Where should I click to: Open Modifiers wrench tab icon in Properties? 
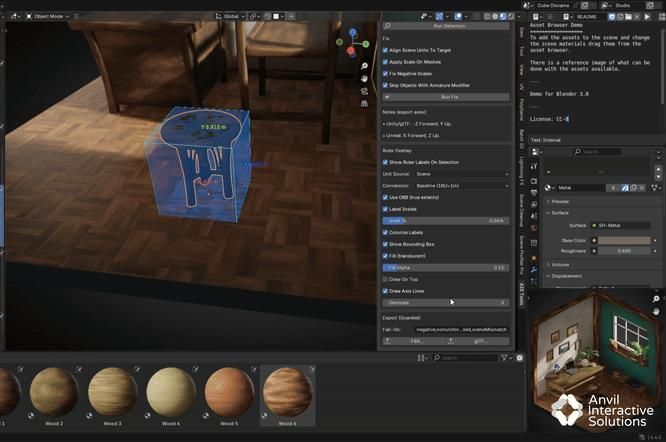(x=534, y=269)
